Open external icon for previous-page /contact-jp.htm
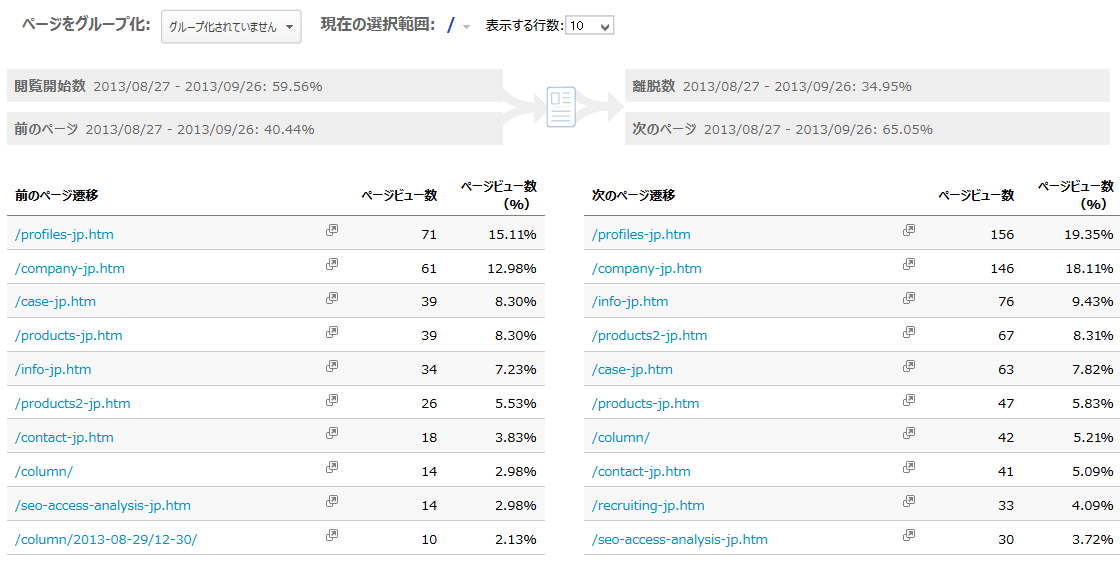This screenshot has height=565, width=1120. (x=331, y=434)
